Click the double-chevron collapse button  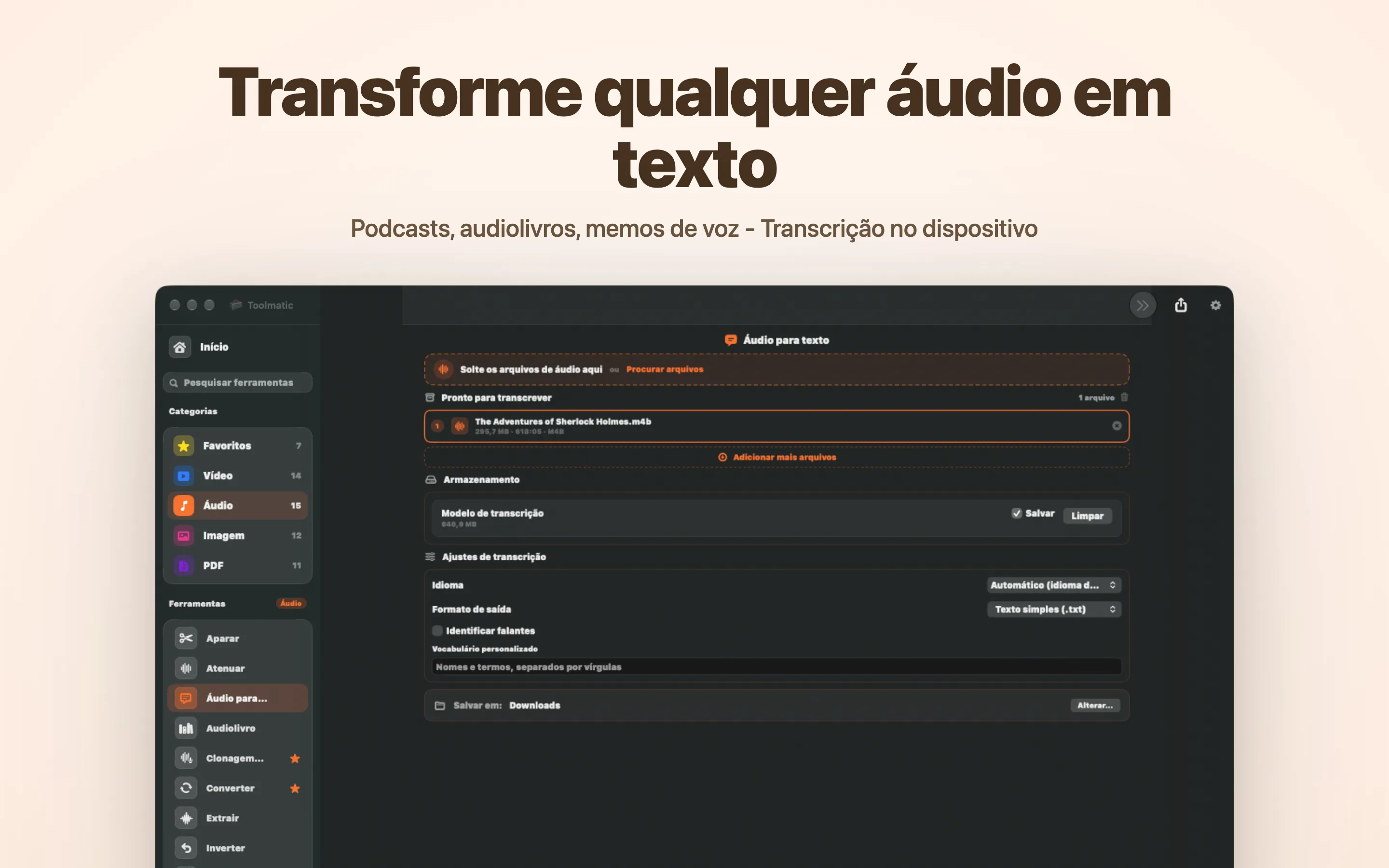1142,305
